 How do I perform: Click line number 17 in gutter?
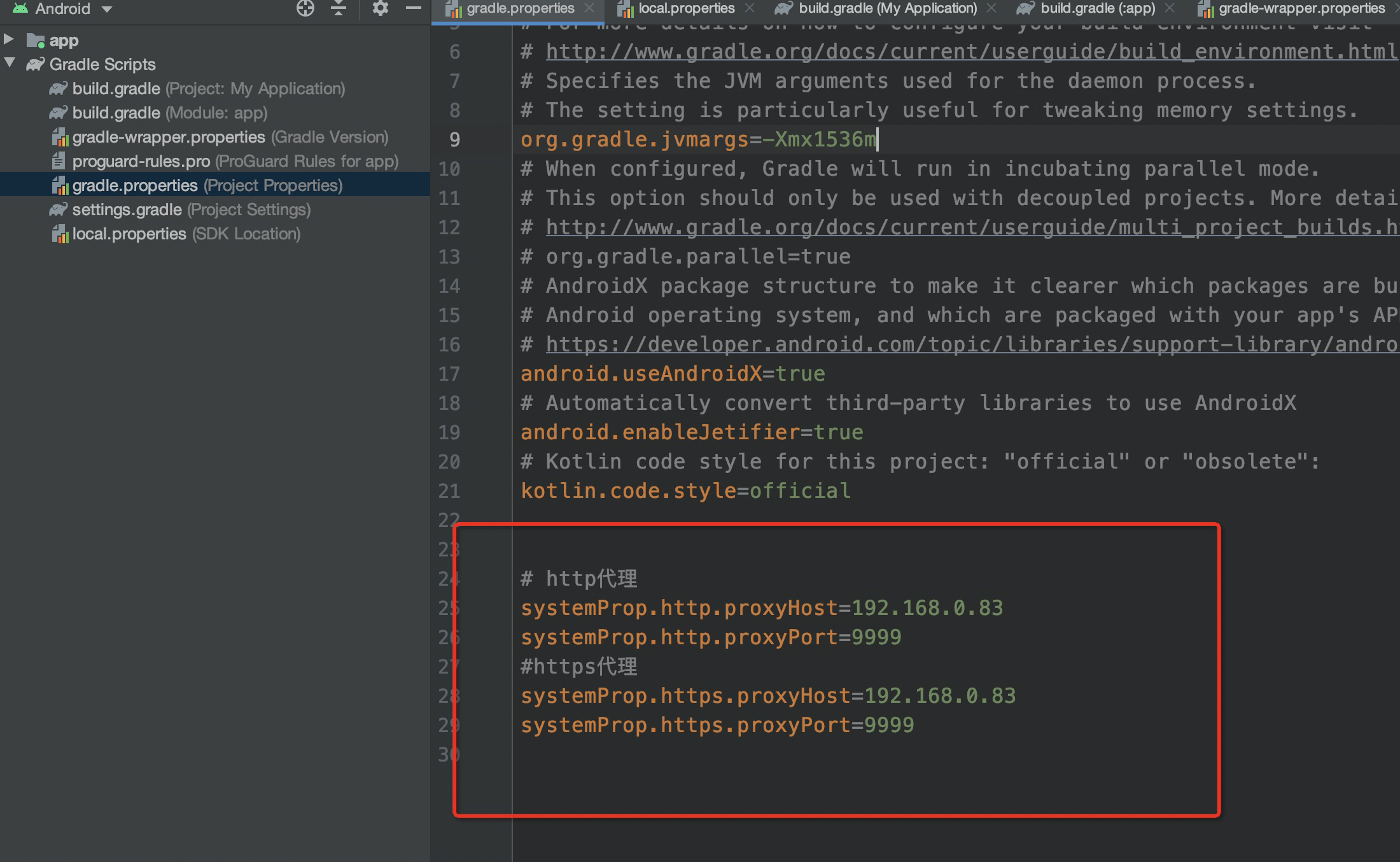point(449,374)
